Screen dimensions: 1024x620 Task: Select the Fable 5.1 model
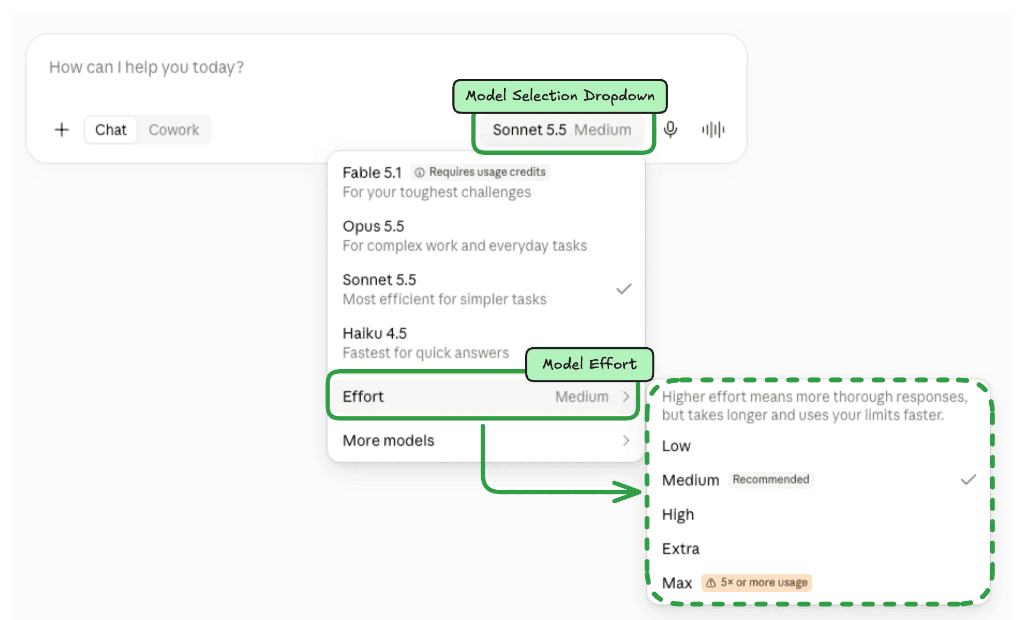485,182
